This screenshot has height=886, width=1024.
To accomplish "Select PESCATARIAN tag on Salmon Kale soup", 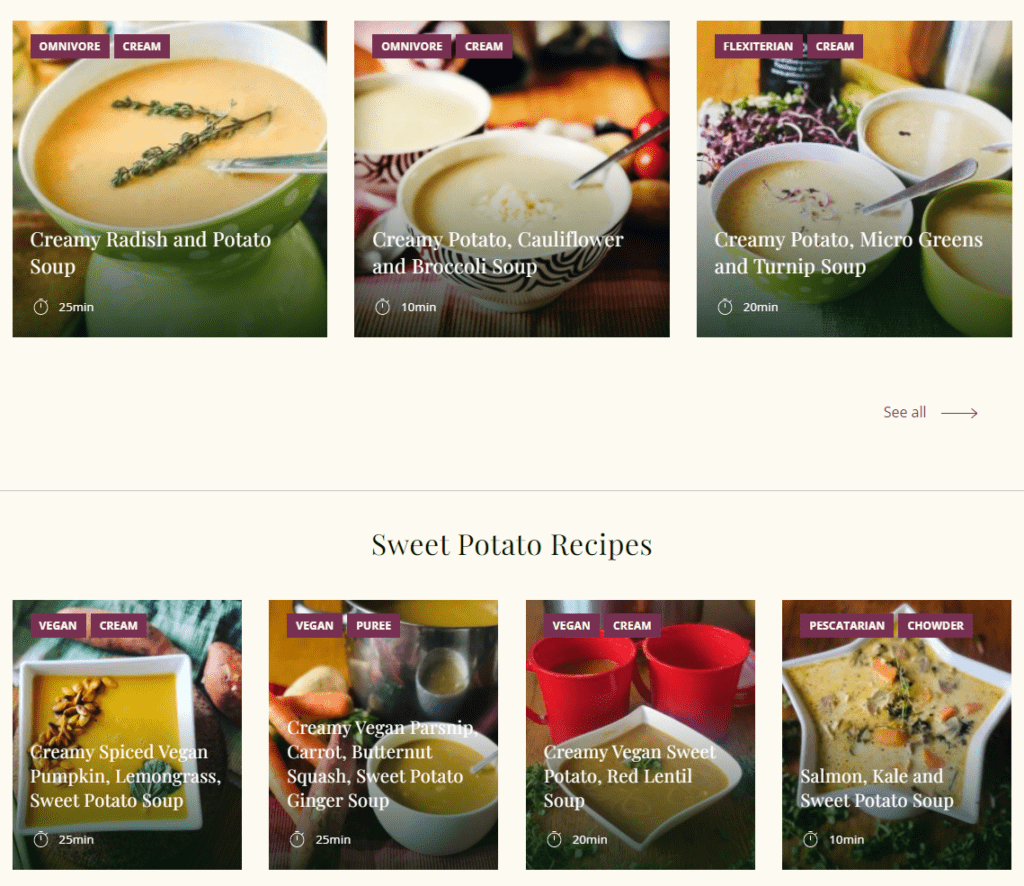I will pyautogui.click(x=846, y=625).
